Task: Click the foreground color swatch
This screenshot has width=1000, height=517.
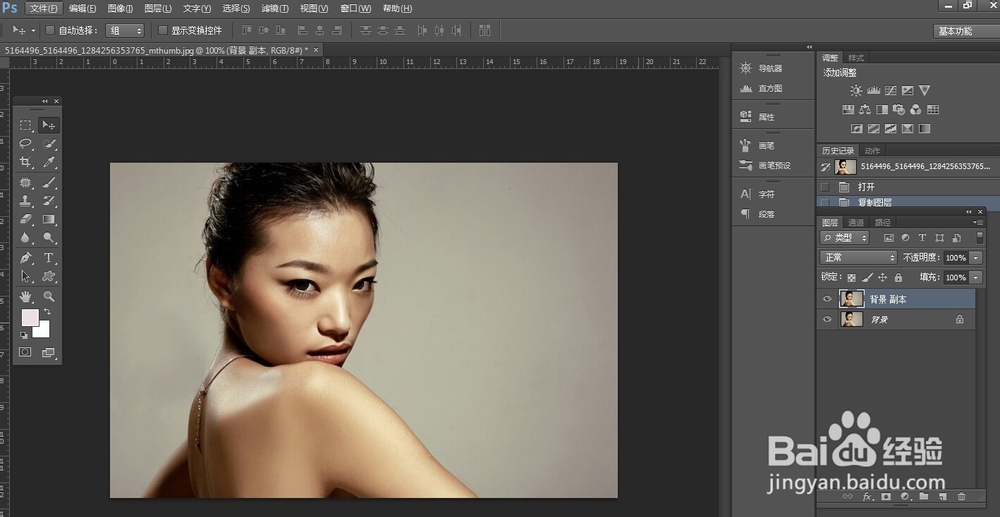Action: 29,316
